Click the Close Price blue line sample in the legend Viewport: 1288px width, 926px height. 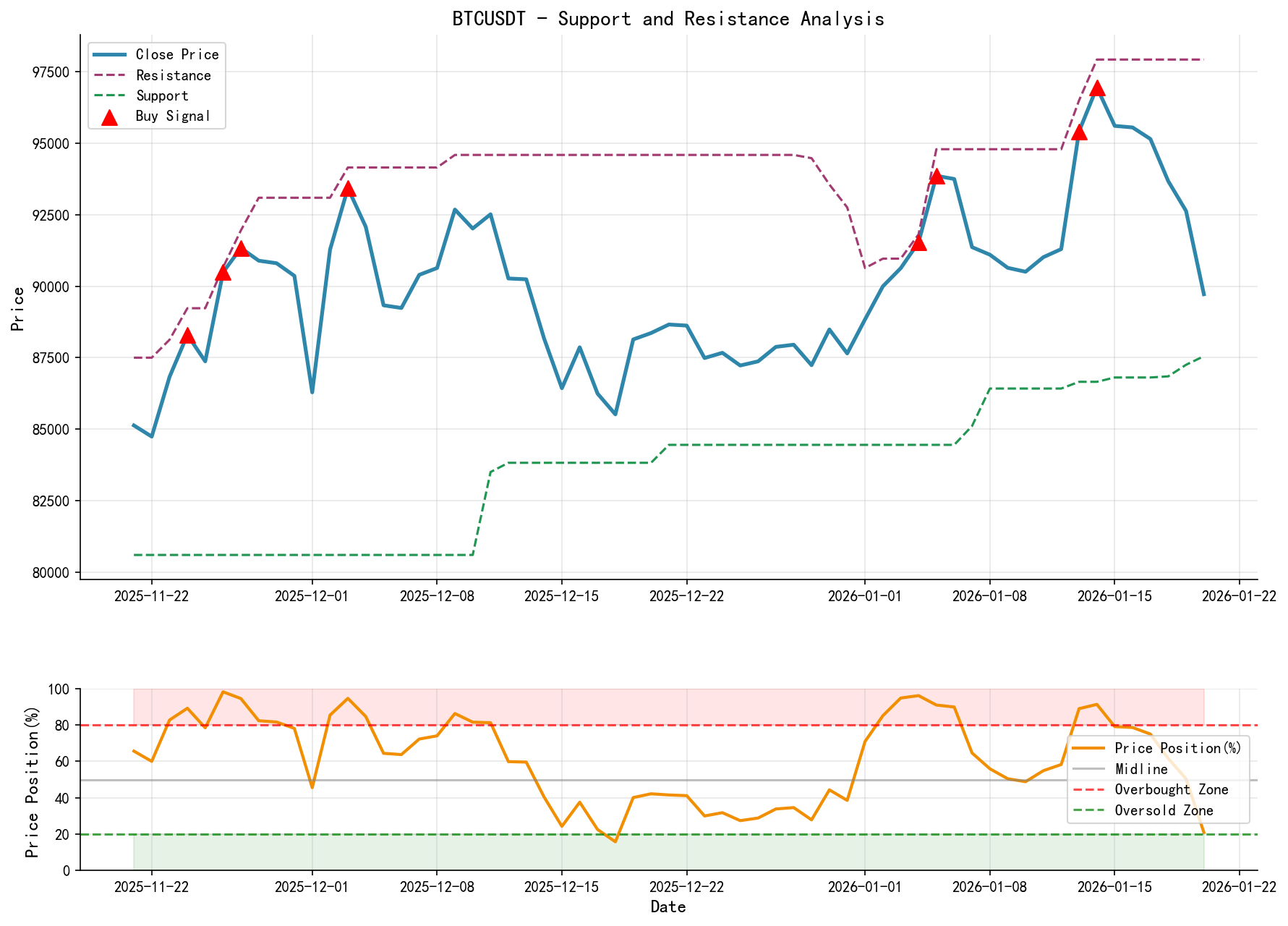110,54
